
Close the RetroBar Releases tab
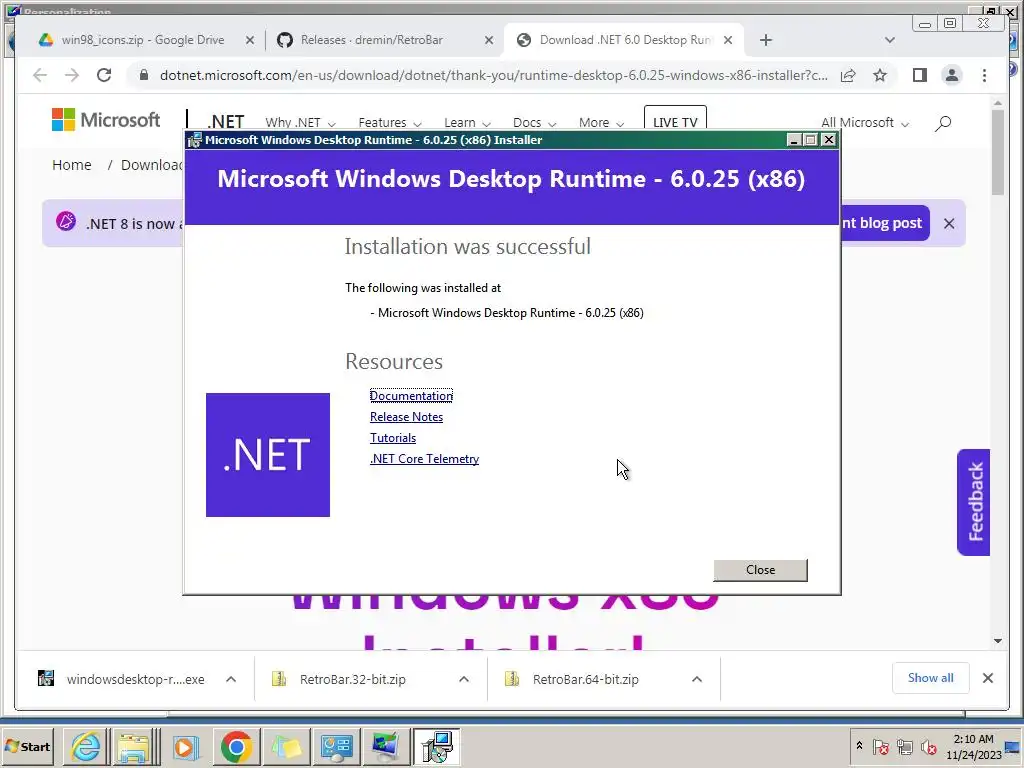(488, 40)
